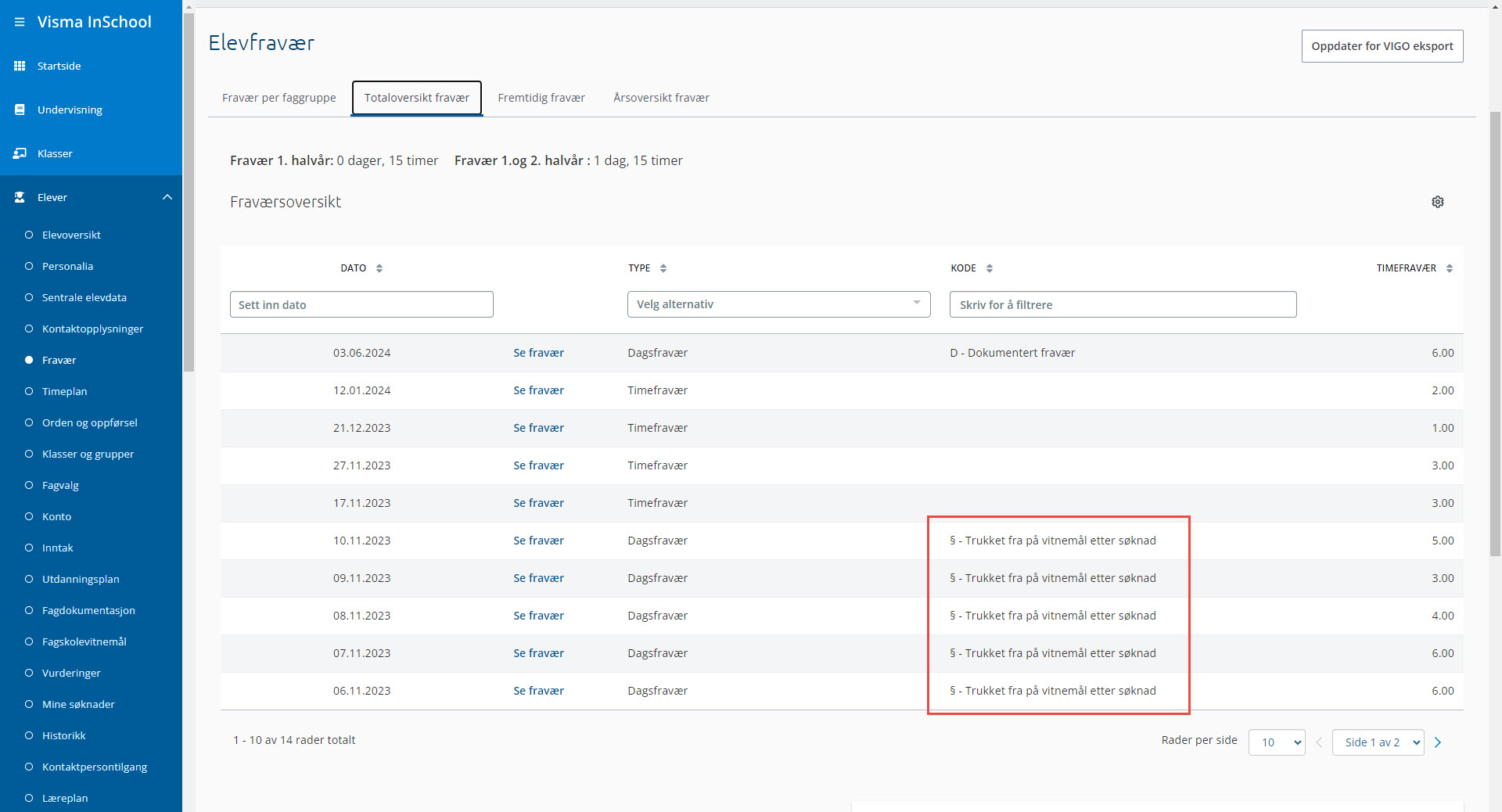This screenshot has height=812, width=1502.
Task: Click the Undervisning book icon
Action: pyautogui.click(x=20, y=110)
